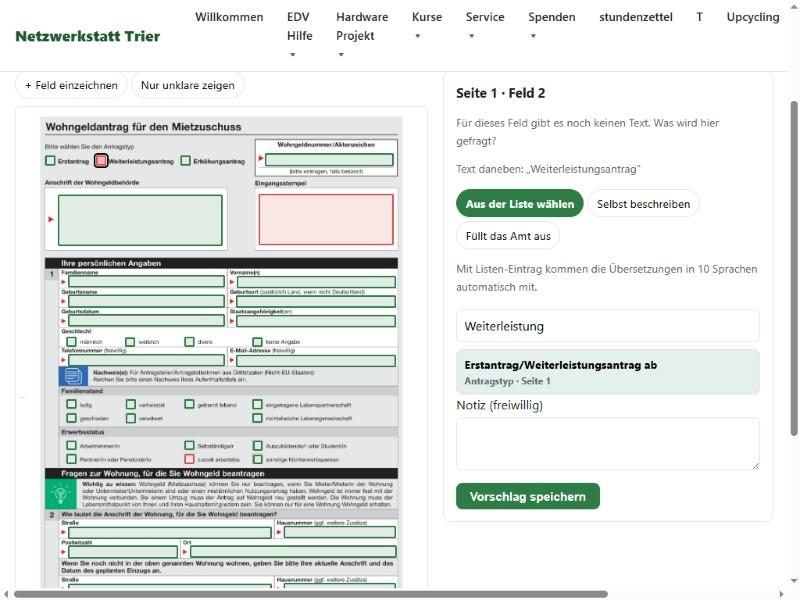
Task: Select the red Eingangsstempel field box
Action: coord(326,219)
